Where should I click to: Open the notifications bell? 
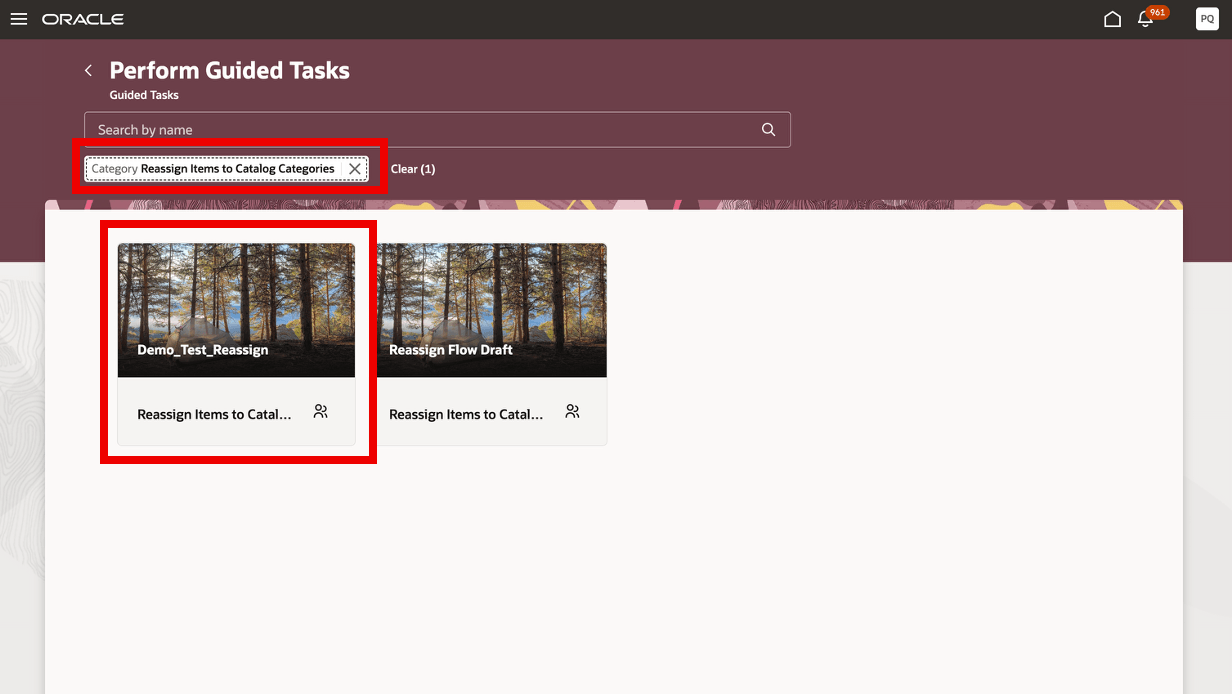click(x=1144, y=19)
